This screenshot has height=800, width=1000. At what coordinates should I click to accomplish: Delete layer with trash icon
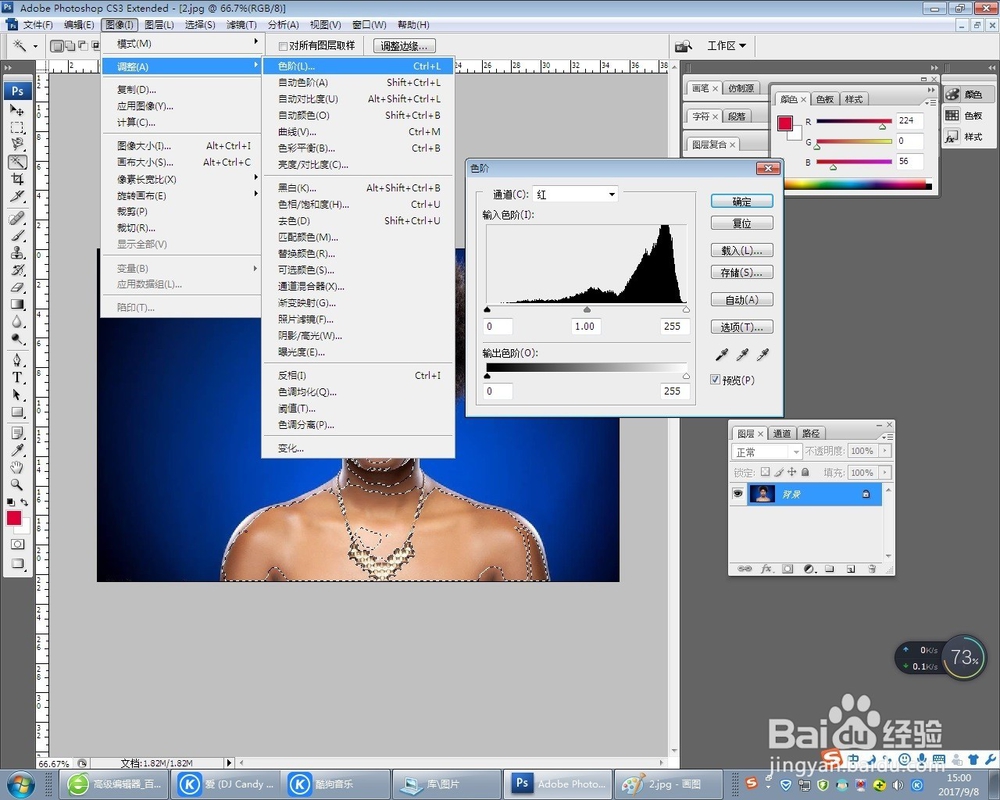click(x=872, y=568)
